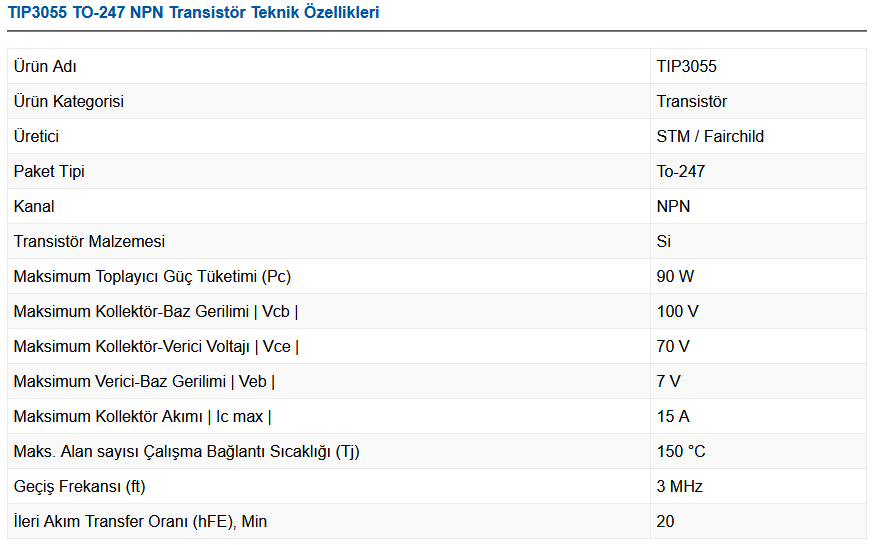Click the Ürün Kategorisi row label
The width and height of the screenshot is (876, 545).
pos(69,102)
